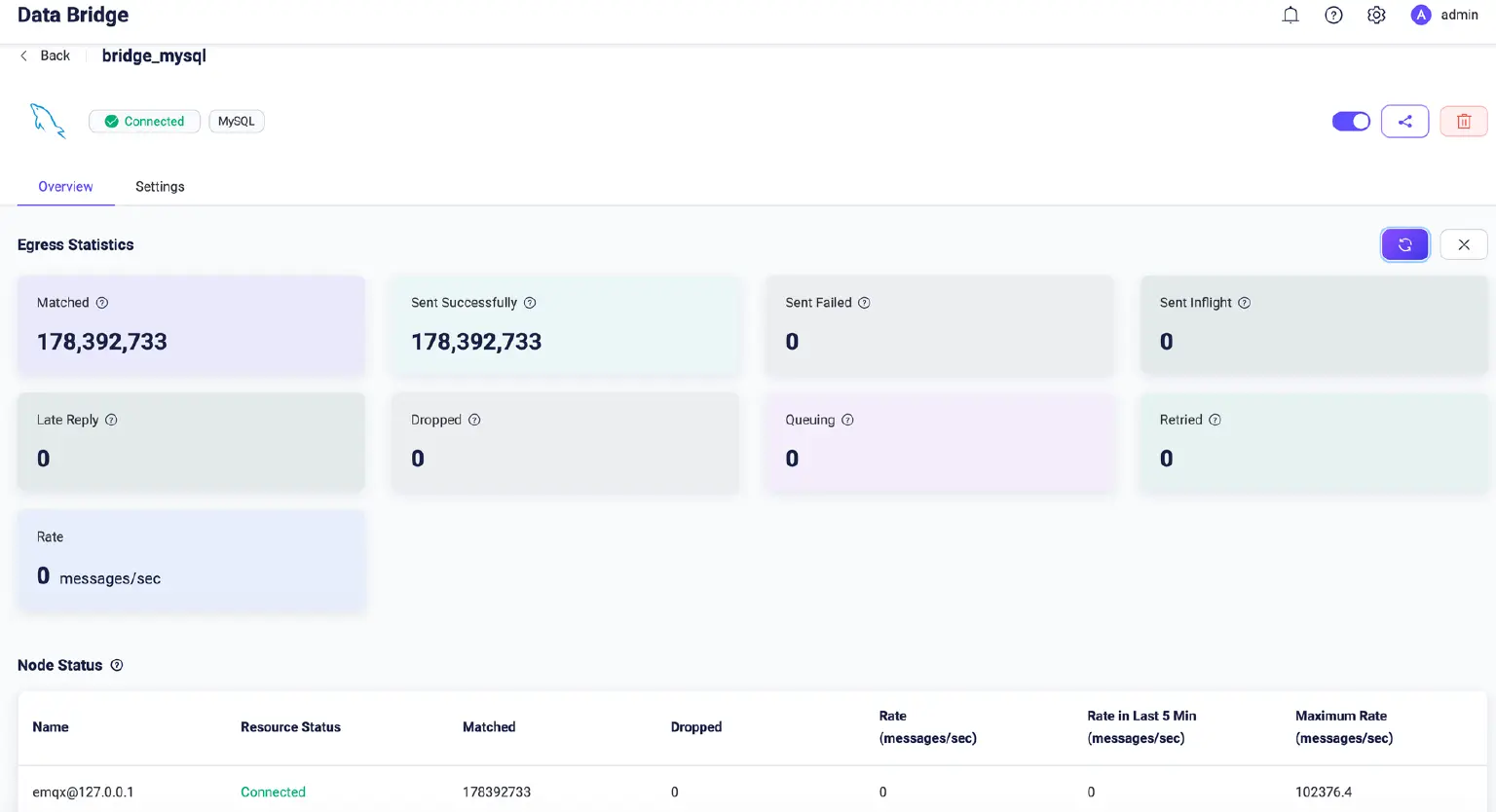Image resolution: width=1496 pixels, height=812 pixels.
Task: Close the Egress Statistics panel
Action: tap(1463, 244)
